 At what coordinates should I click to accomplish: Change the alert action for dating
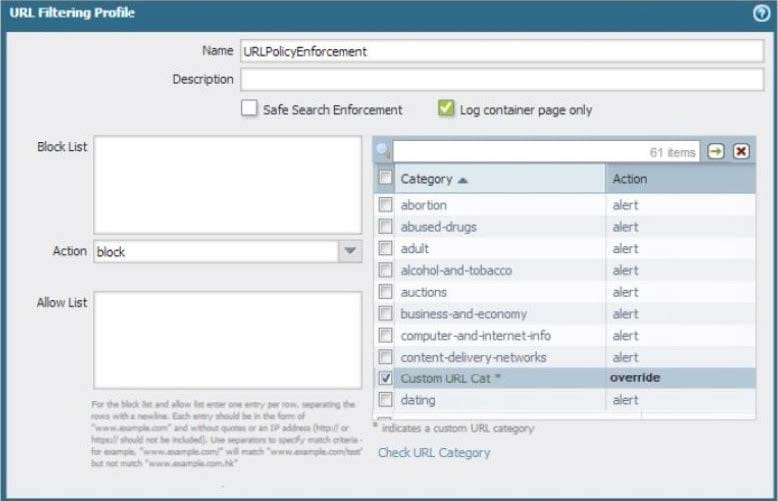point(625,400)
